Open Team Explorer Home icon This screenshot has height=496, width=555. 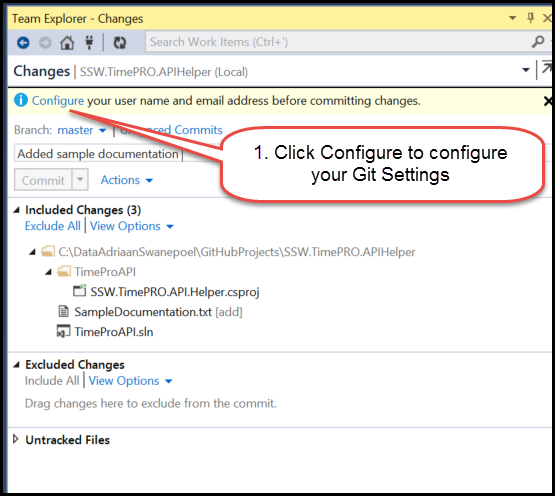click(67, 43)
